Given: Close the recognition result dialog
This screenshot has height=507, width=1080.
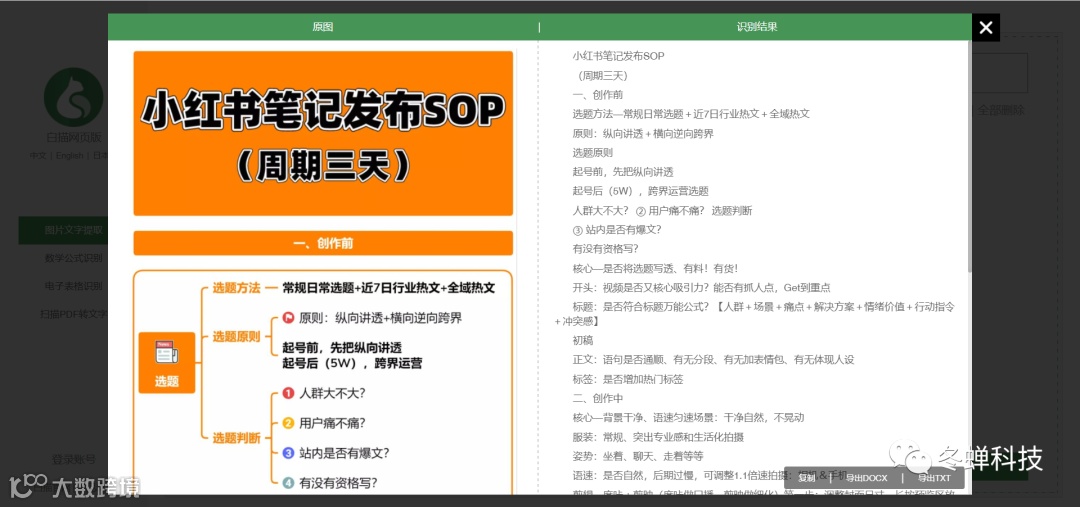Looking at the screenshot, I should click(986, 28).
